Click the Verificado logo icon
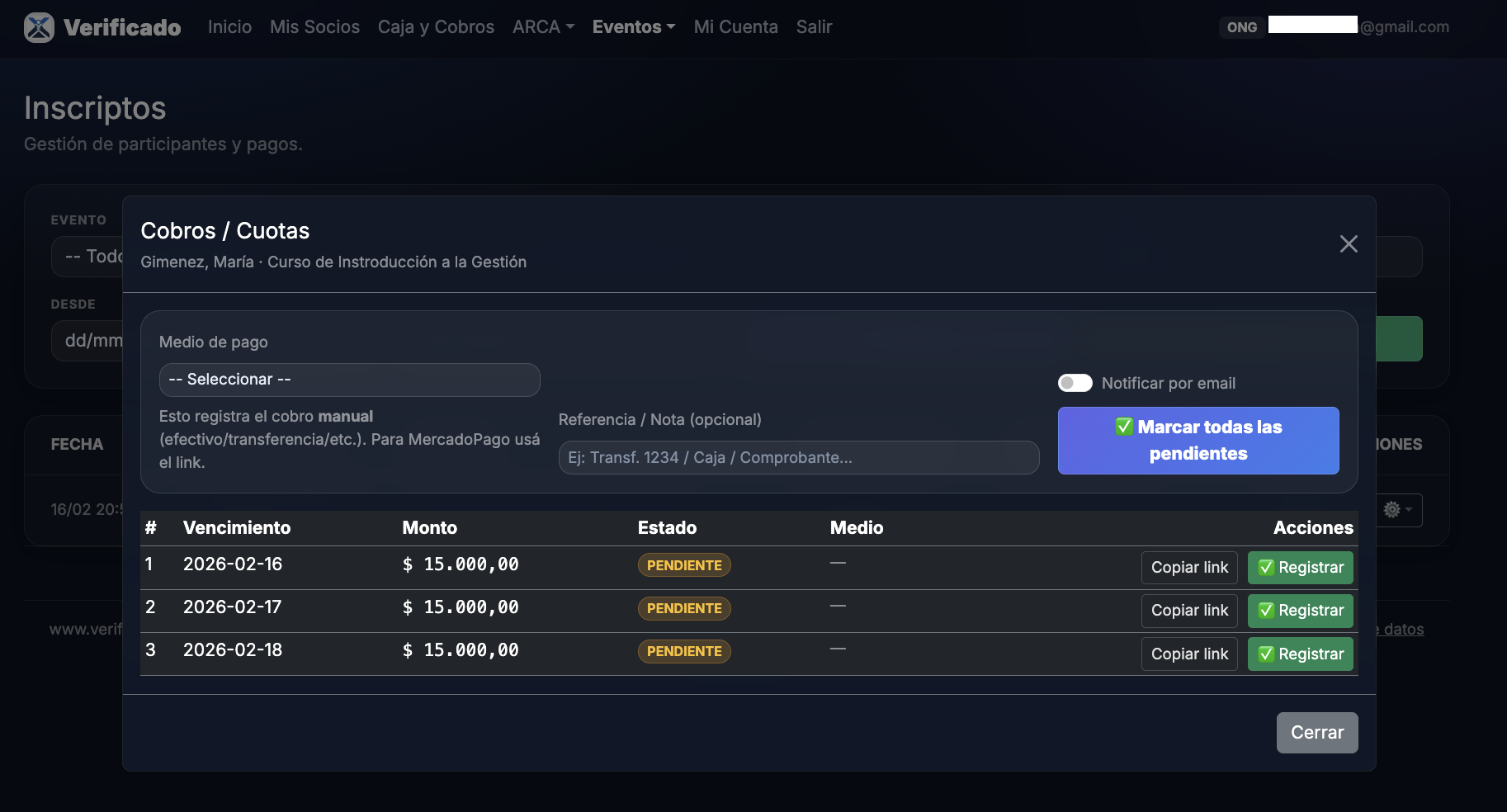 (39, 27)
